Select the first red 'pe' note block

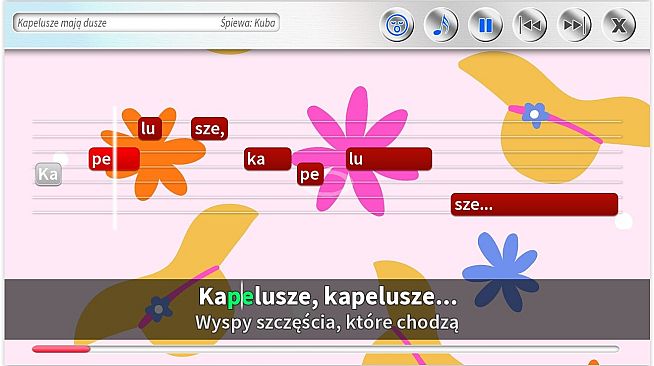[x=114, y=159]
